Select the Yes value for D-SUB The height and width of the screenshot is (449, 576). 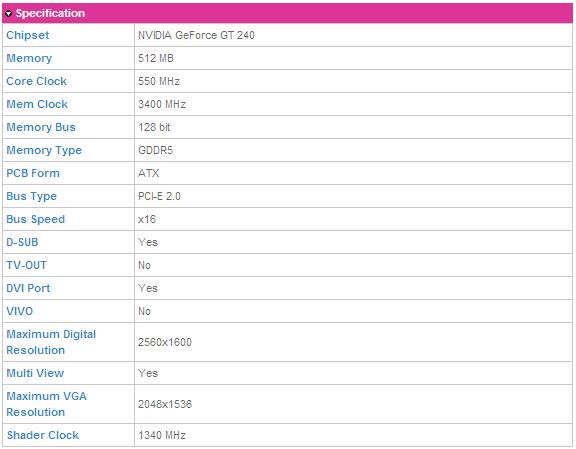click(148, 242)
